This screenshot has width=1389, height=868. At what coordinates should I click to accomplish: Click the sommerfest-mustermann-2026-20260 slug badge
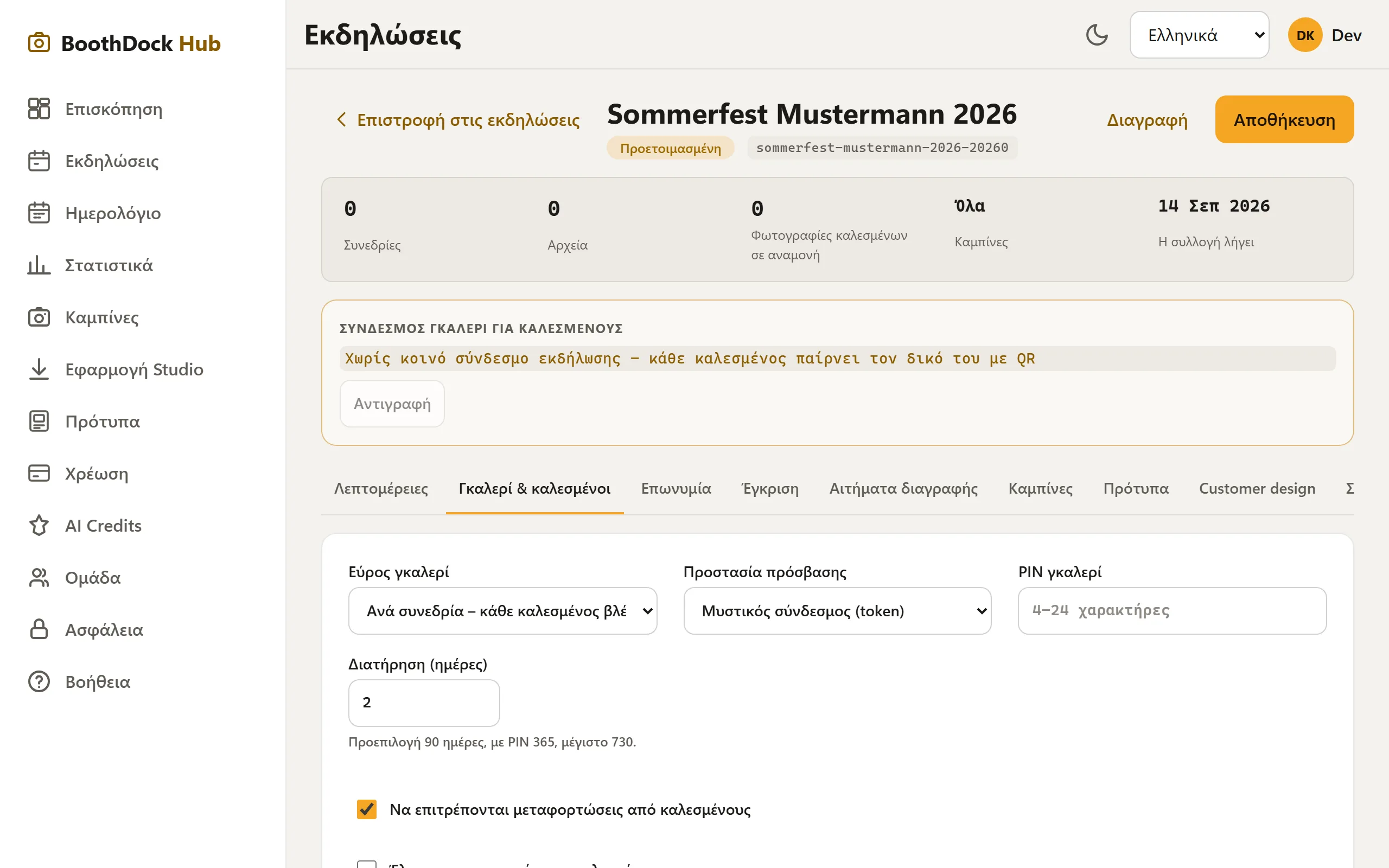coord(882,148)
